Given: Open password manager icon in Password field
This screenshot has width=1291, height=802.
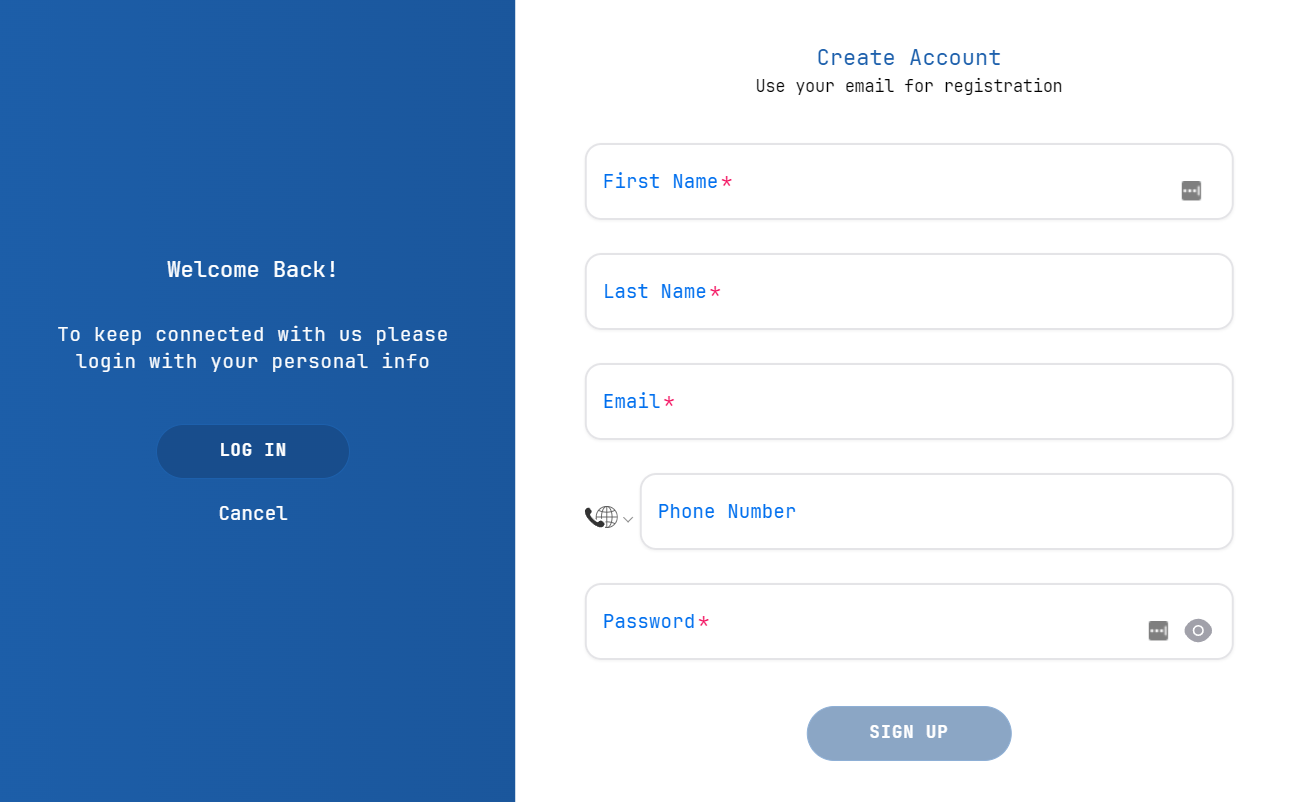Looking at the screenshot, I should [1158, 631].
